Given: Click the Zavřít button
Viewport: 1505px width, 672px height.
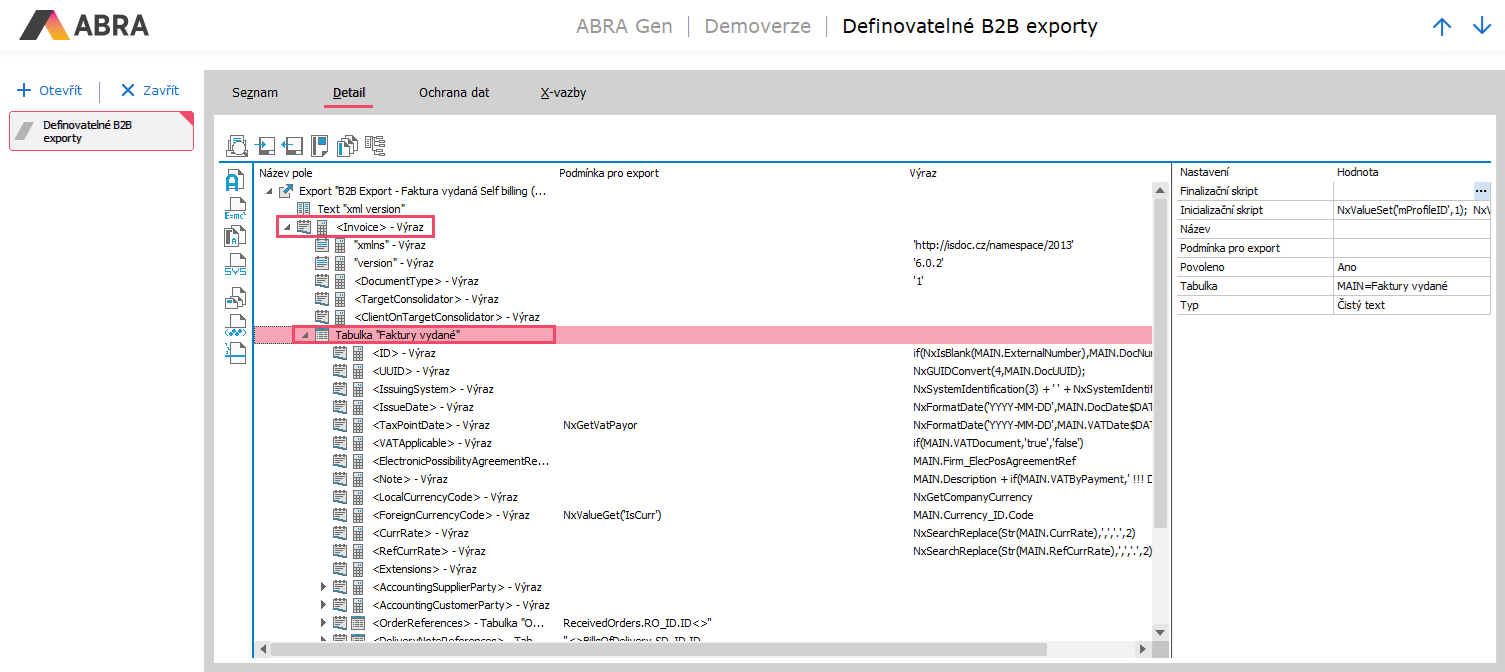Looking at the screenshot, I should pos(150,90).
